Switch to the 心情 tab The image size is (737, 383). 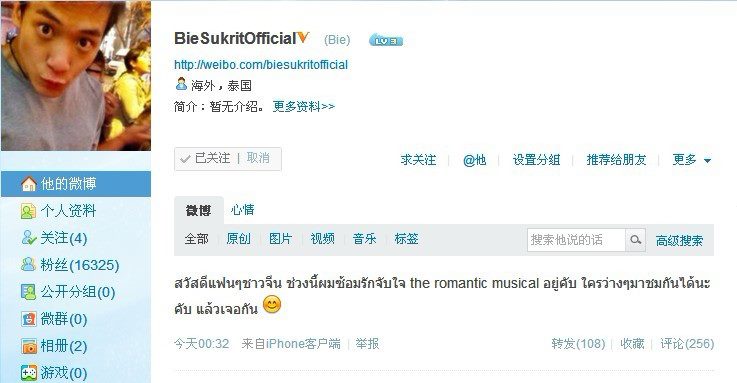[x=243, y=210]
